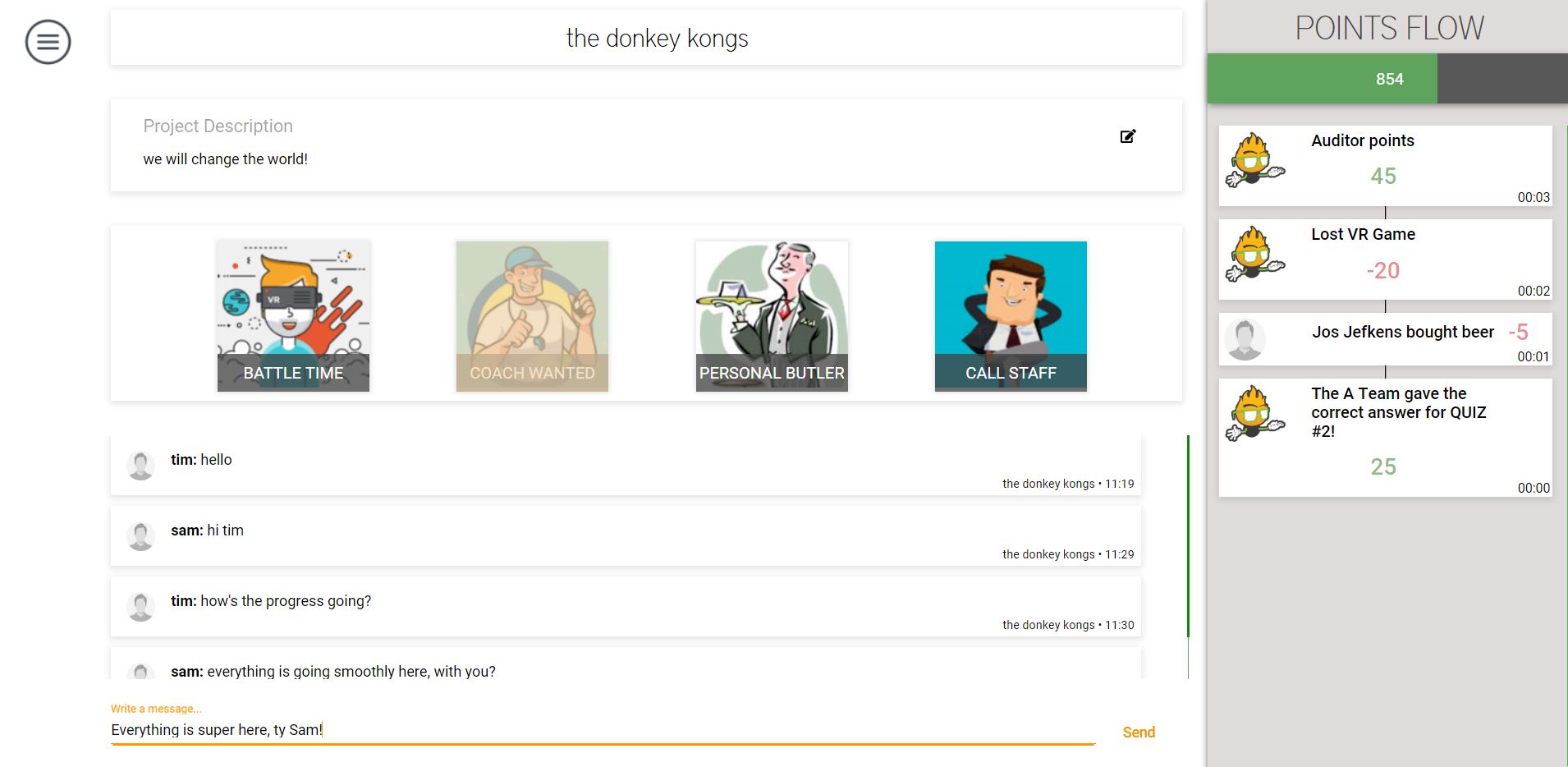Screen dimensions: 1568x767
Task: Click tim's avatar on hello message
Action: tap(141, 465)
